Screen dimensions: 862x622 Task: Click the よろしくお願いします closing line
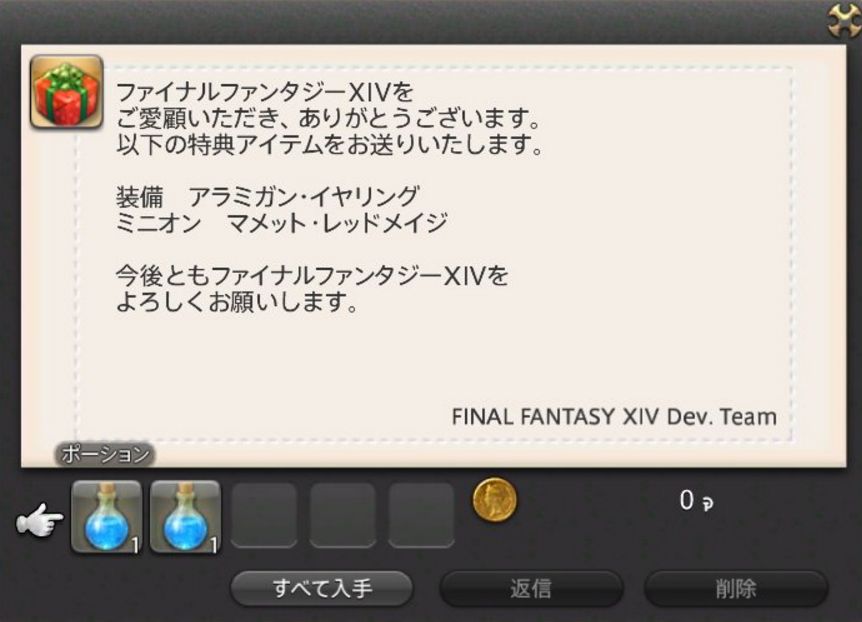pyautogui.click(x=237, y=302)
